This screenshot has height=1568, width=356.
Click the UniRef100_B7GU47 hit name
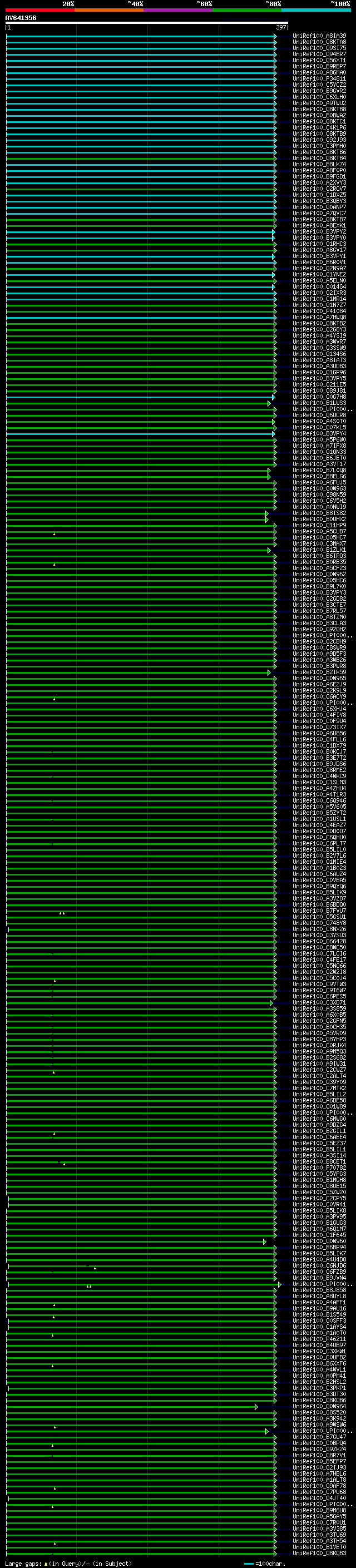(319, 1437)
